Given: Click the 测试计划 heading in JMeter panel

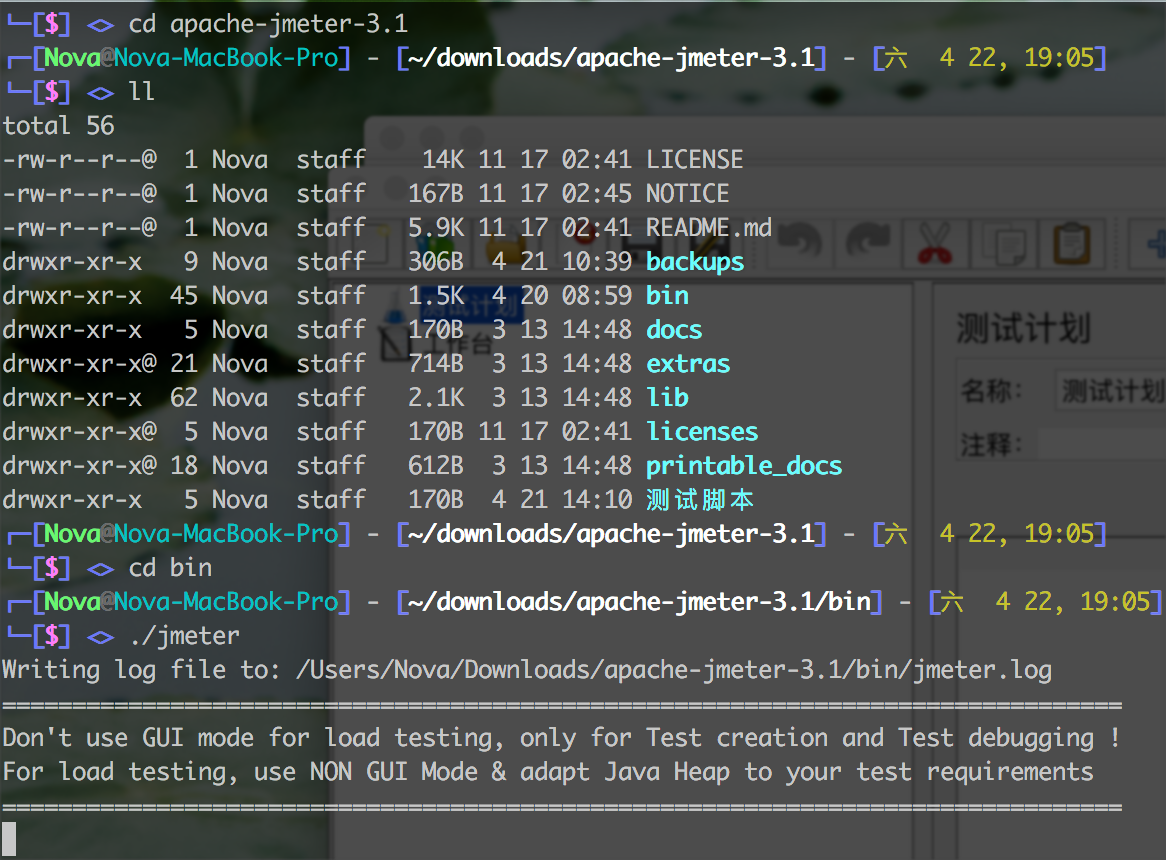Looking at the screenshot, I should point(1023,329).
